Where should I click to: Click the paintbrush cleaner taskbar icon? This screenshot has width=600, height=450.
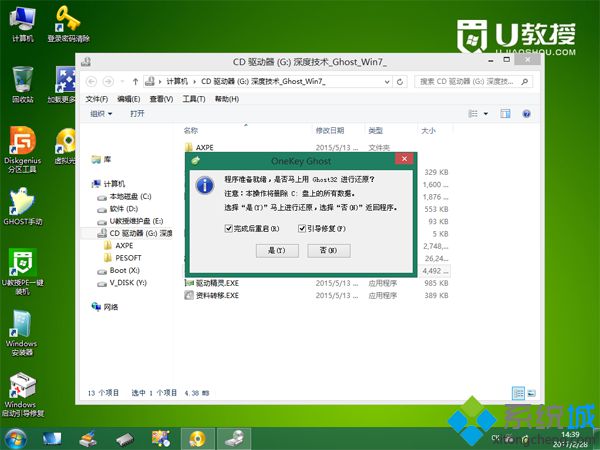(x=88, y=439)
